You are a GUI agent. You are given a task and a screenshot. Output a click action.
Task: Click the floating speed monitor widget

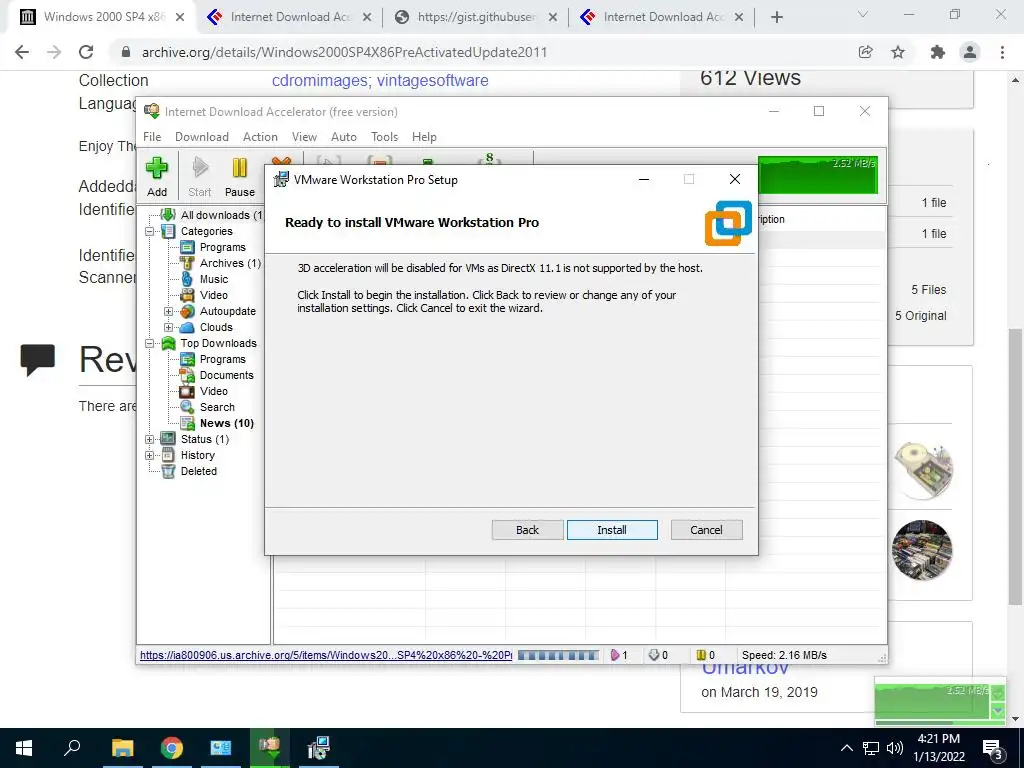click(939, 700)
